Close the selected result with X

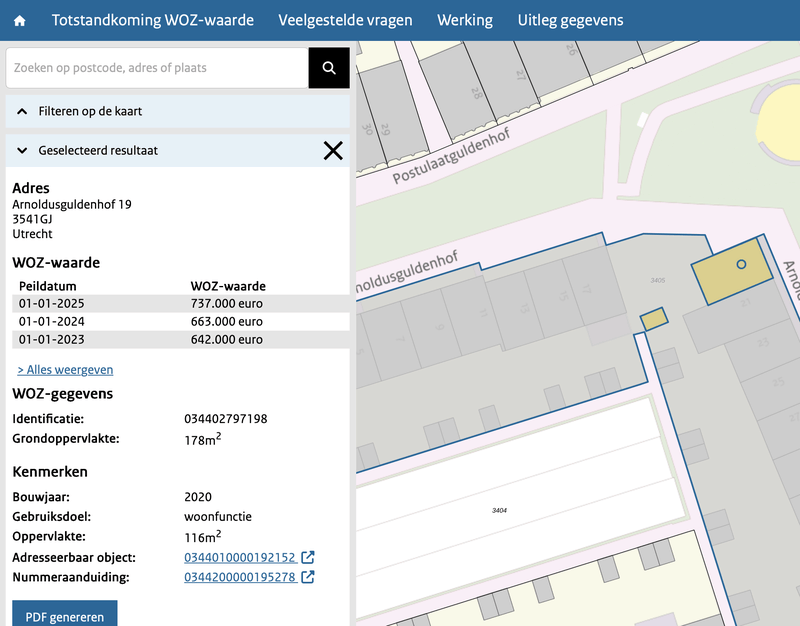point(333,151)
